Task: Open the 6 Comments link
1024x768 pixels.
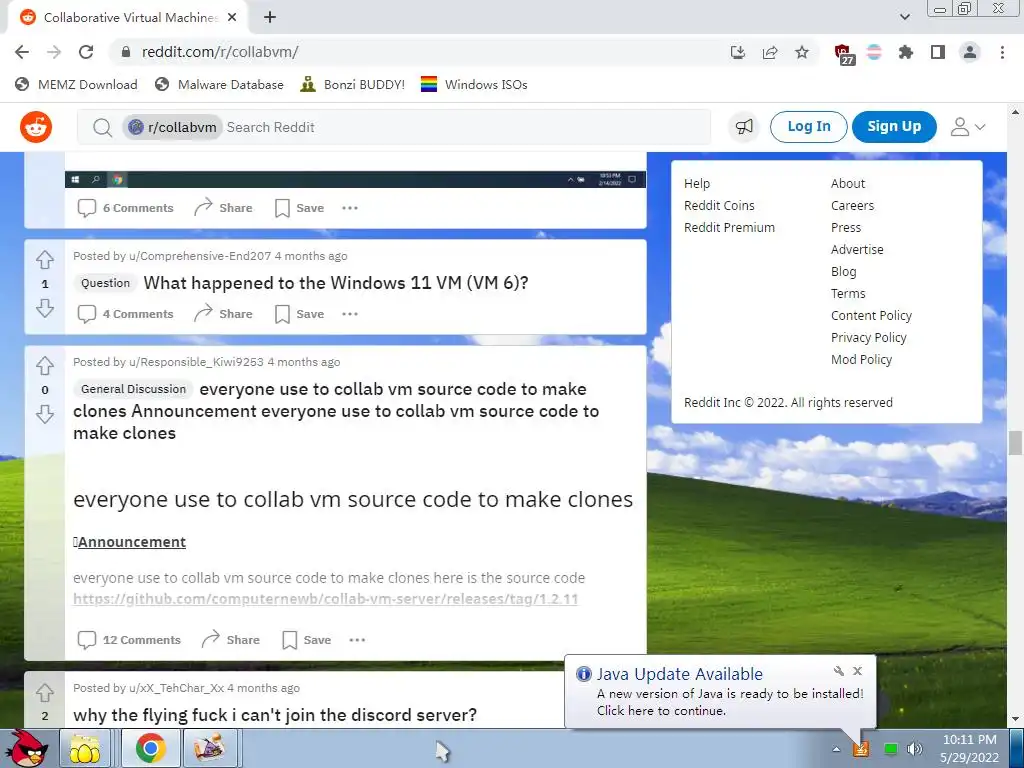Action: 125,208
